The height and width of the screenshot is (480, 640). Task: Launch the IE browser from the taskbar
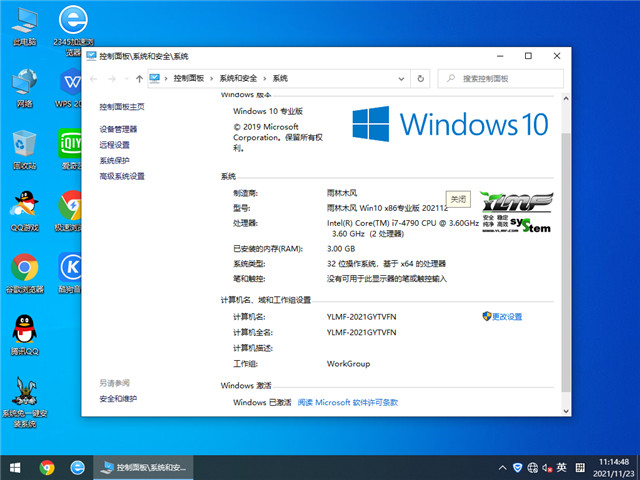[x=77, y=467]
